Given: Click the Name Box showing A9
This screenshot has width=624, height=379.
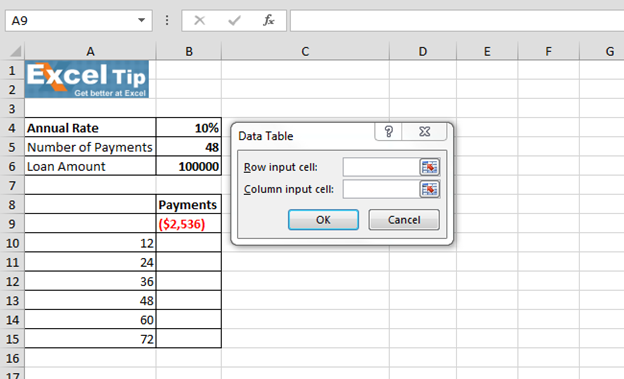Looking at the screenshot, I should pos(78,20).
